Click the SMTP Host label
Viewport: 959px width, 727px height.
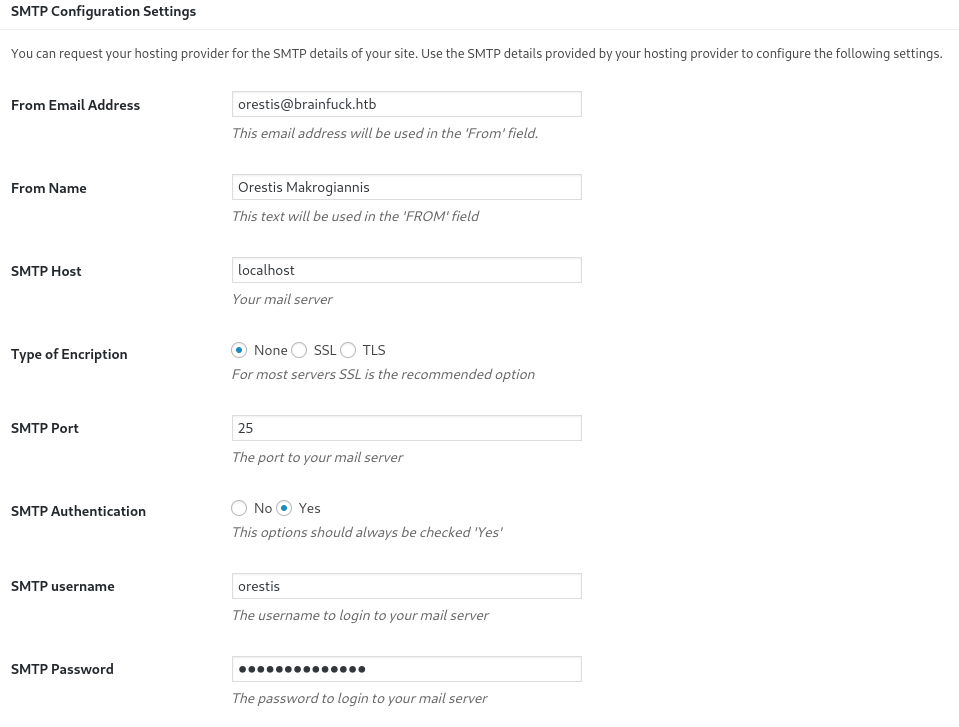pos(46,271)
